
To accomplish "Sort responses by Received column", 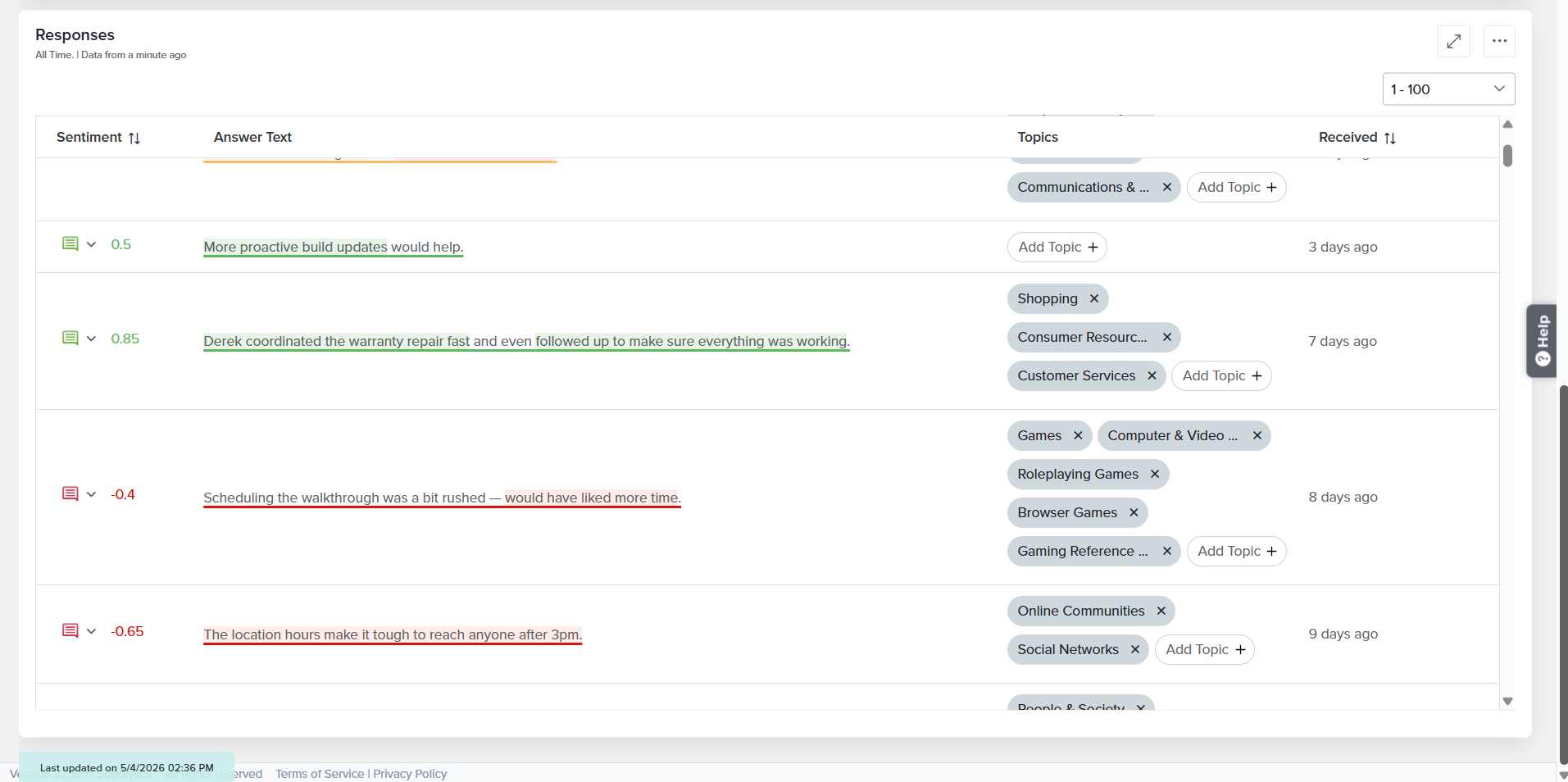I will tap(1389, 138).
